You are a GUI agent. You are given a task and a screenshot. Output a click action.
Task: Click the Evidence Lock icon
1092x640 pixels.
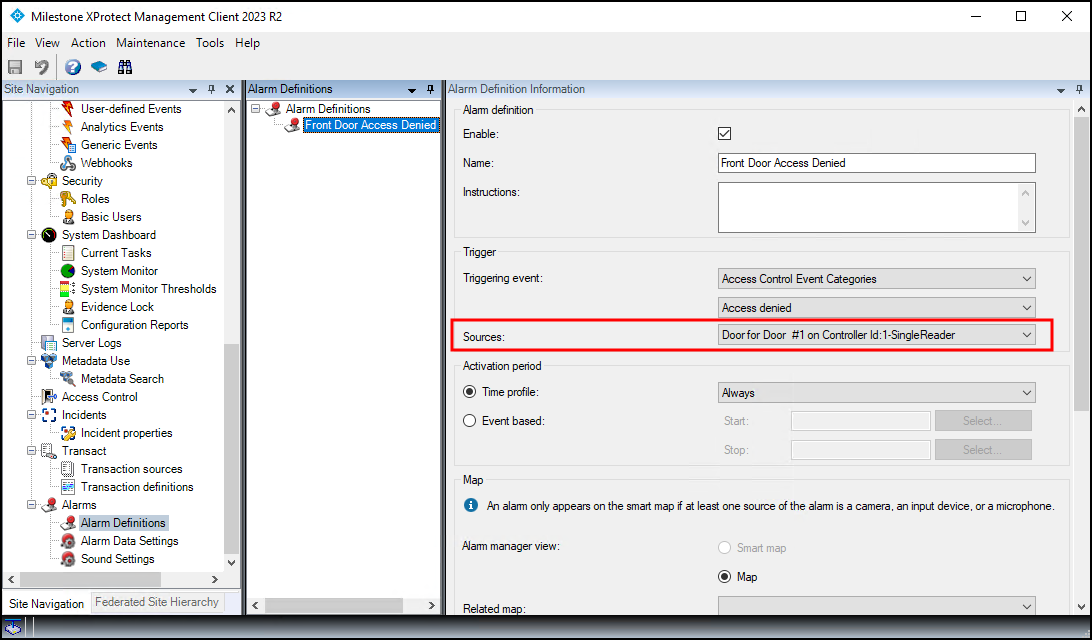[68, 307]
